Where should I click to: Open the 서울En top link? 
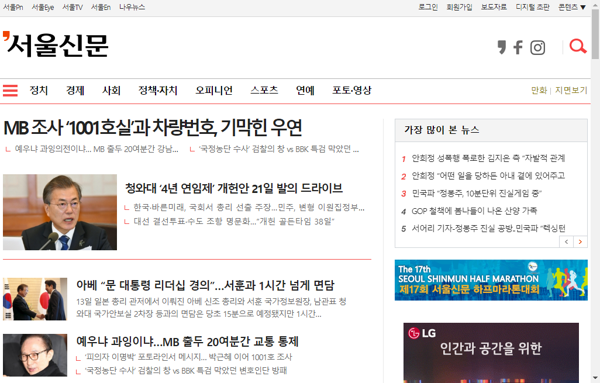(x=101, y=7)
